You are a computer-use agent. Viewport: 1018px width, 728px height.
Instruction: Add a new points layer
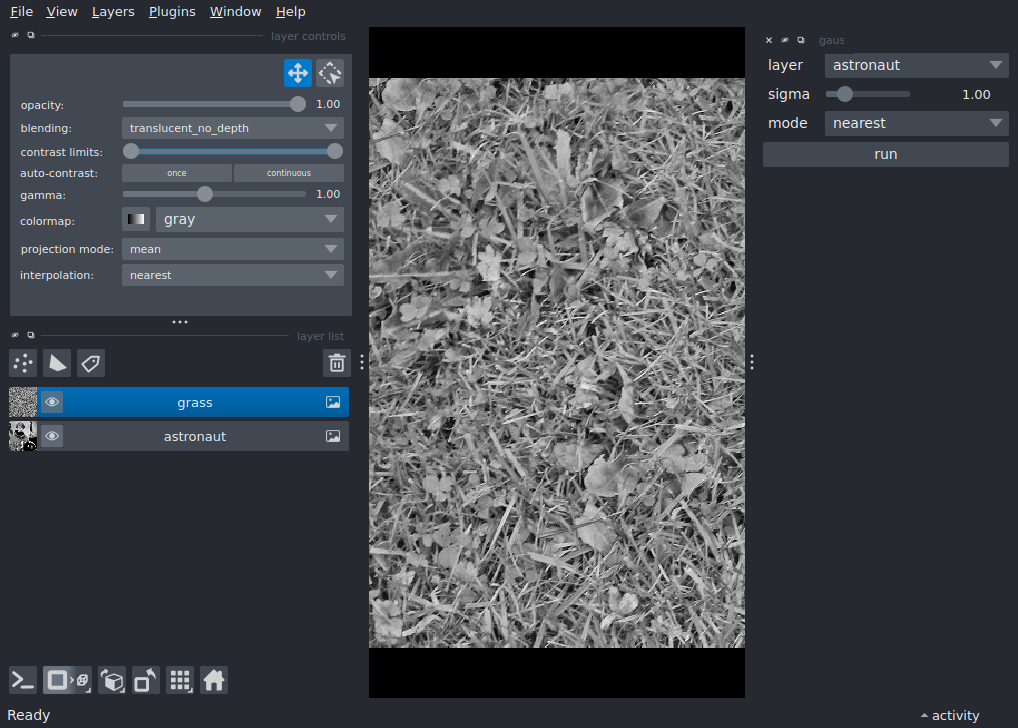pyautogui.click(x=22, y=363)
